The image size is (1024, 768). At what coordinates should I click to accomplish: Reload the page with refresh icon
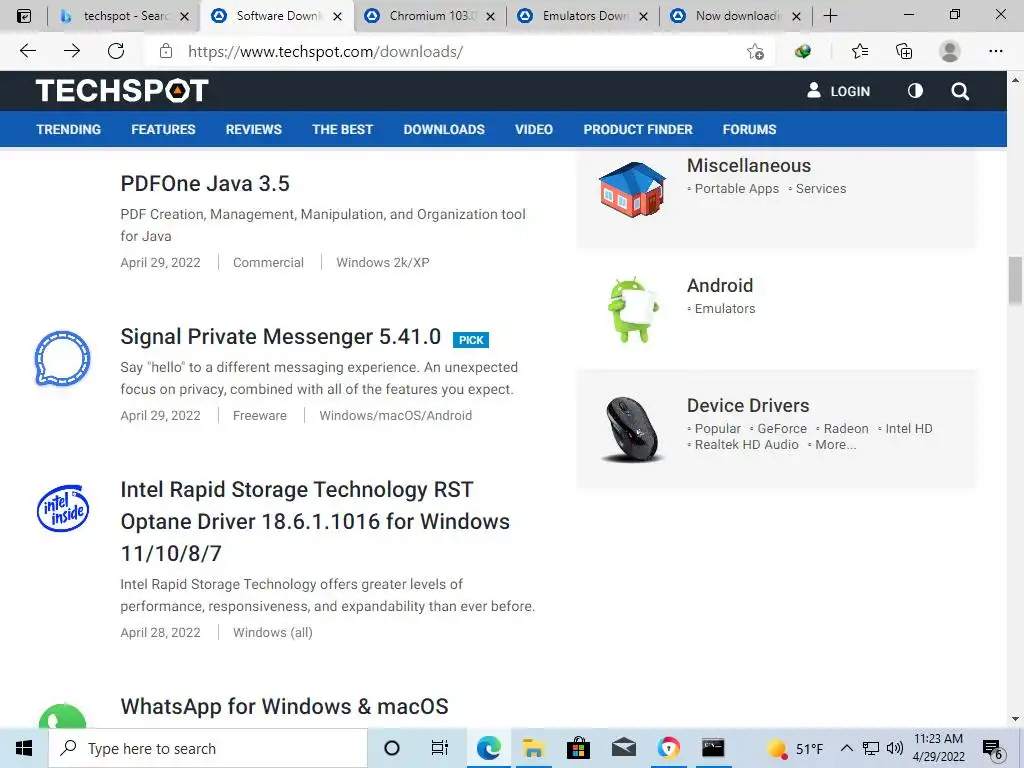point(116,51)
